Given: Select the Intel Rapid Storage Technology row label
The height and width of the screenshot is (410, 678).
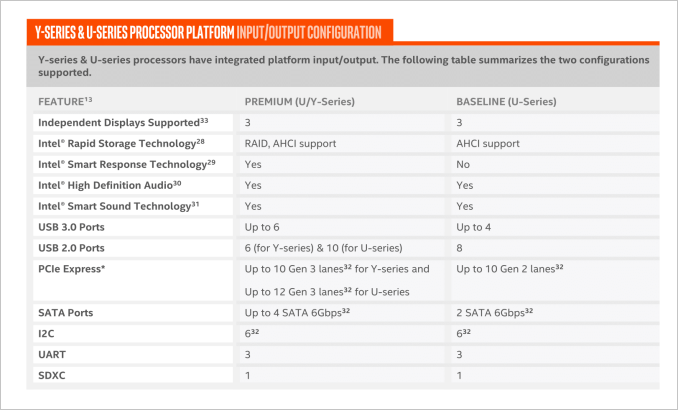Looking at the screenshot, I should point(121,144).
